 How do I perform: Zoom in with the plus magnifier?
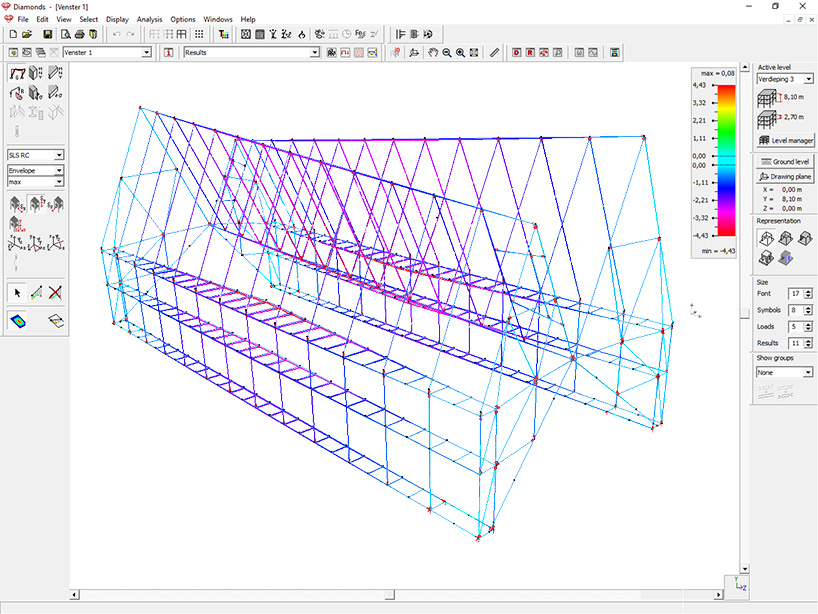[x=460, y=52]
